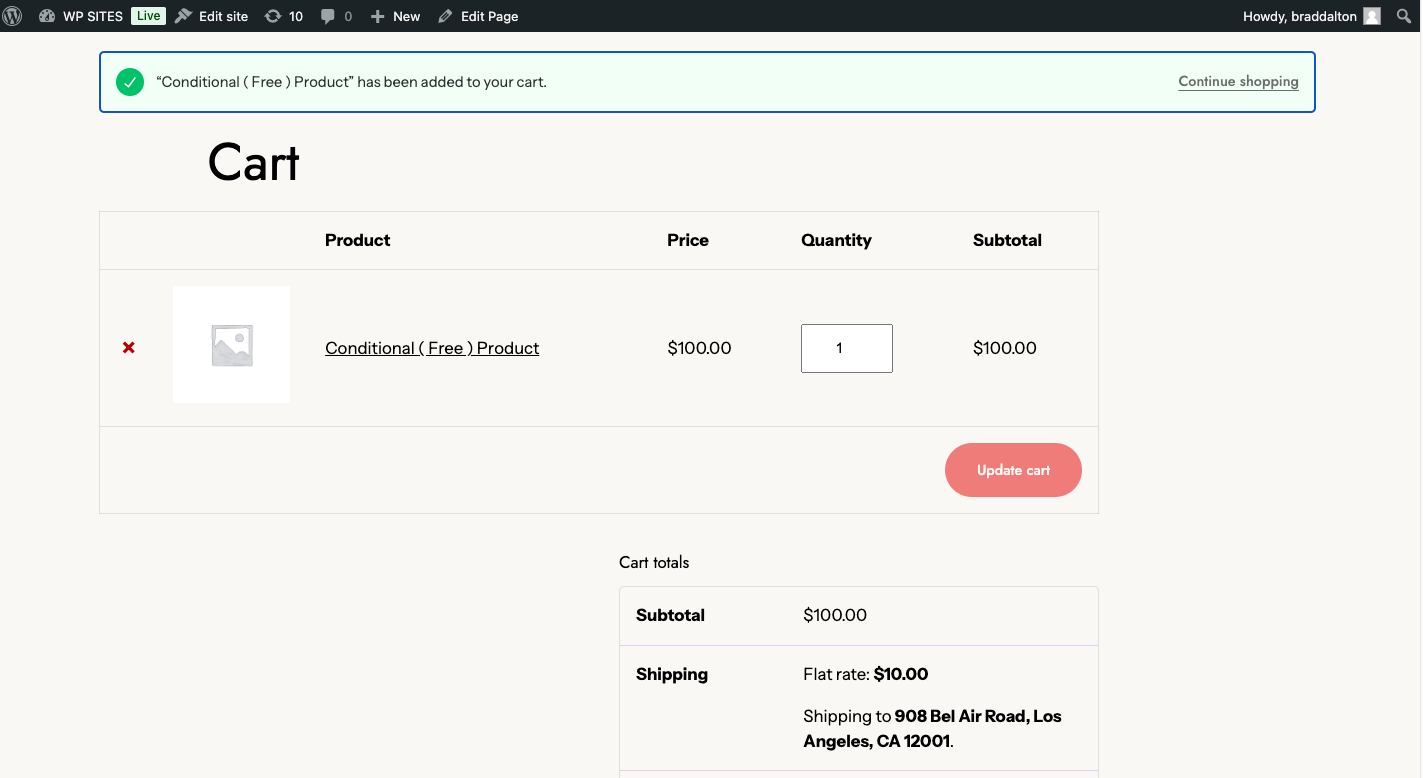The image size is (1423, 778).
Task: Click Edit Page with the pencil icon
Action: click(478, 16)
